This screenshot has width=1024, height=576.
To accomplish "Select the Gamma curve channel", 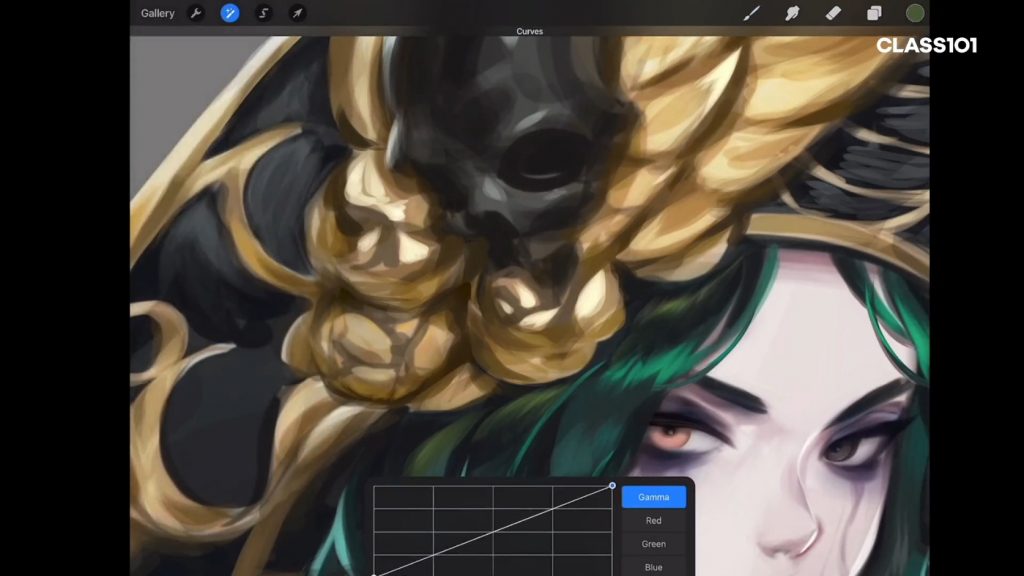I will click(x=654, y=497).
